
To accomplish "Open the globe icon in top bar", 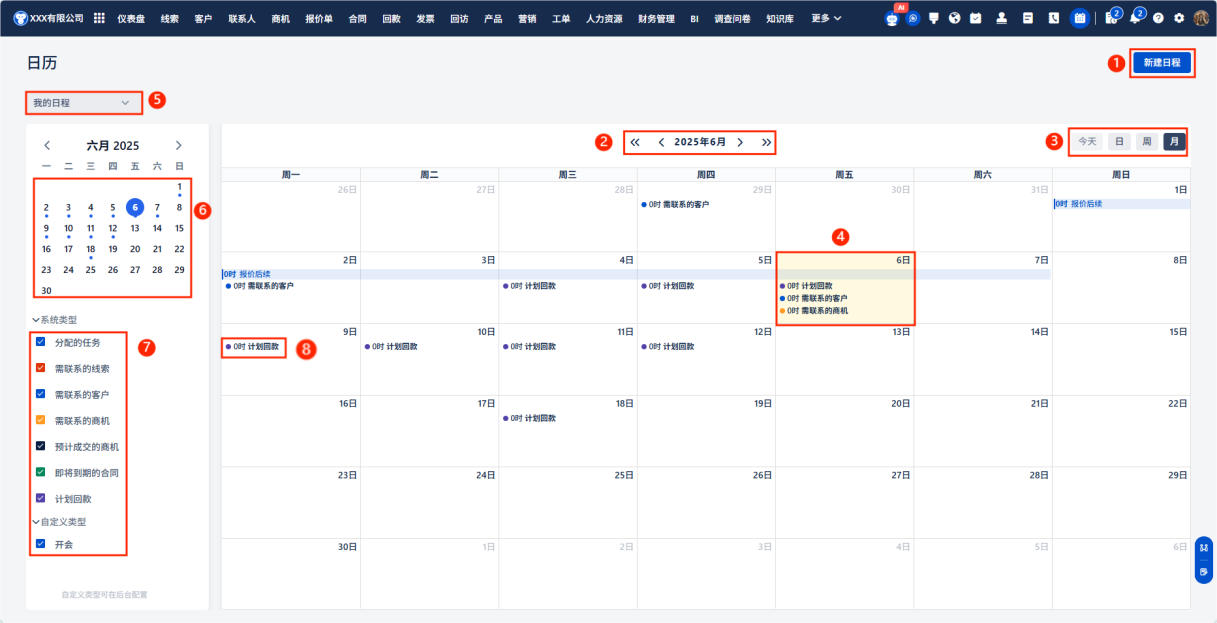I will [955, 18].
